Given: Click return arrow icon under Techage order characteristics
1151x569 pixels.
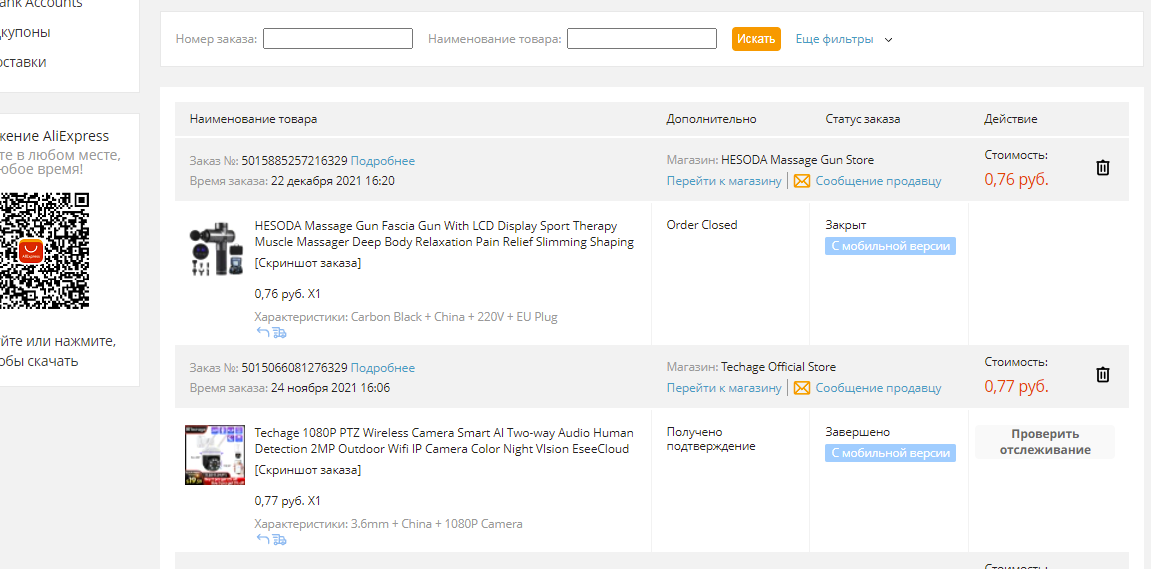Looking at the screenshot, I should click(x=263, y=540).
